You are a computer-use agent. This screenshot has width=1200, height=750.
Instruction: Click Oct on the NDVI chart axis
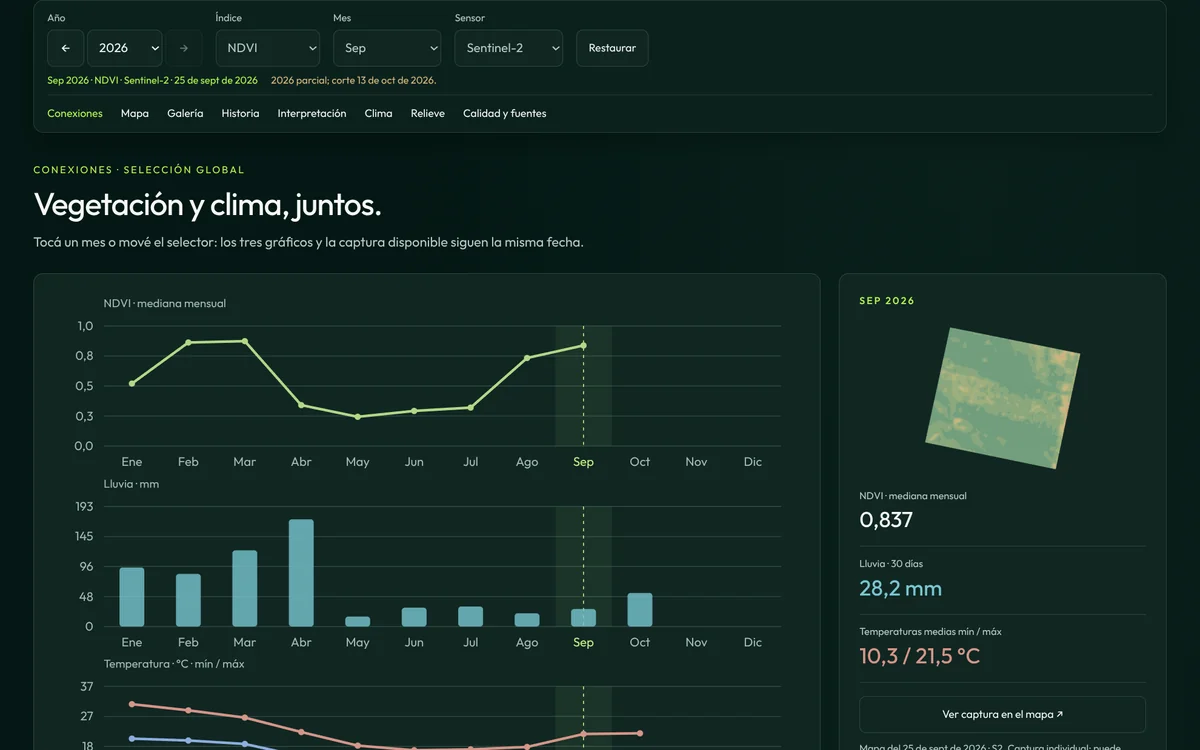pyautogui.click(x=640, y=462)
